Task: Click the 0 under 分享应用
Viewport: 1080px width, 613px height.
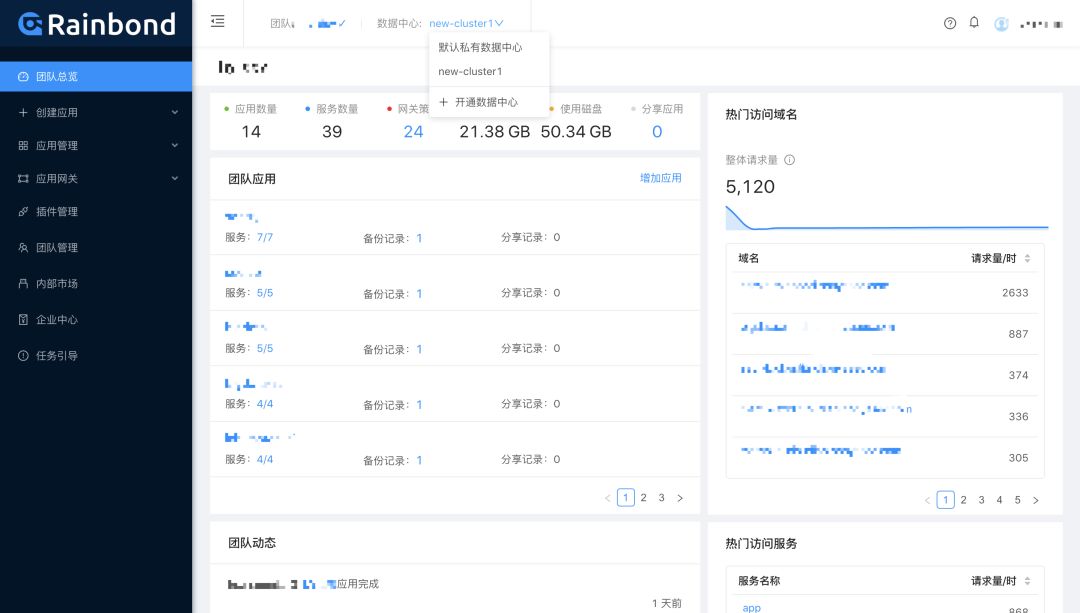Action: click(x=657, y=132)
